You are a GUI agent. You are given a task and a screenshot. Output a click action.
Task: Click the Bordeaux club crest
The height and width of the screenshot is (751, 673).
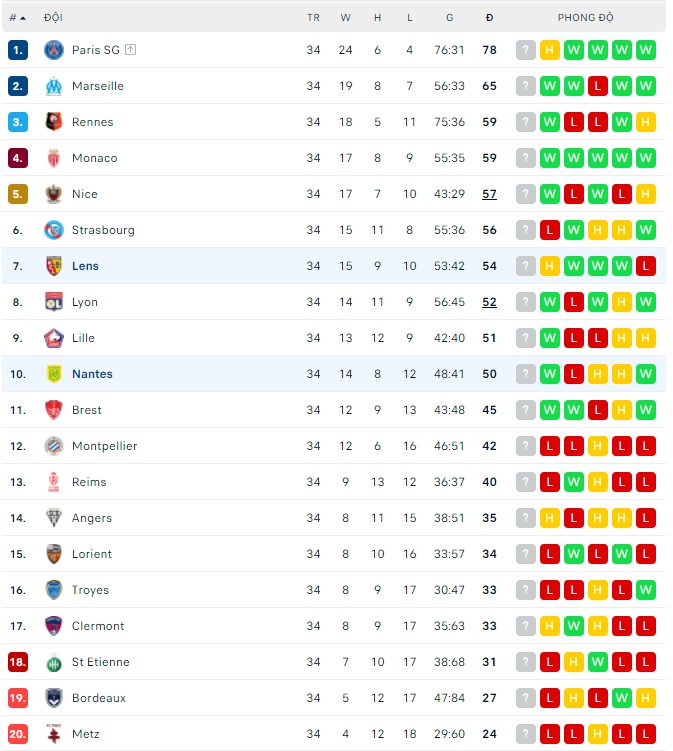tap(54, 698)
